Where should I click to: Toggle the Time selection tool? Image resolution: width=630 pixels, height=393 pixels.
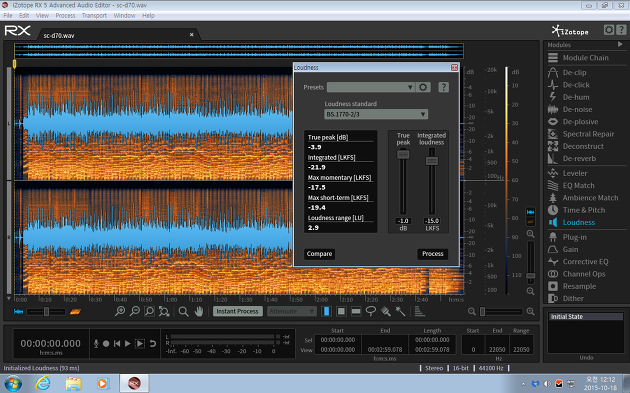click(326, 311)
